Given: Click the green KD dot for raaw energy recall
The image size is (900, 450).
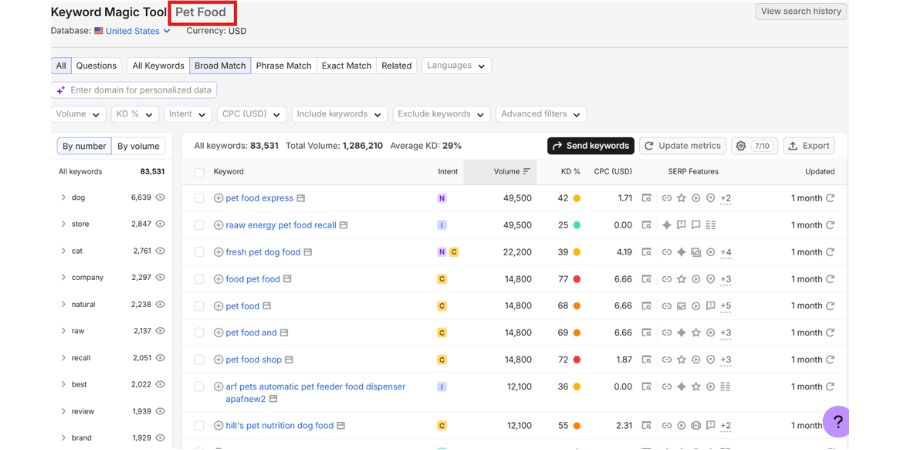Looking at the screenshot, I should pos(576,225).
